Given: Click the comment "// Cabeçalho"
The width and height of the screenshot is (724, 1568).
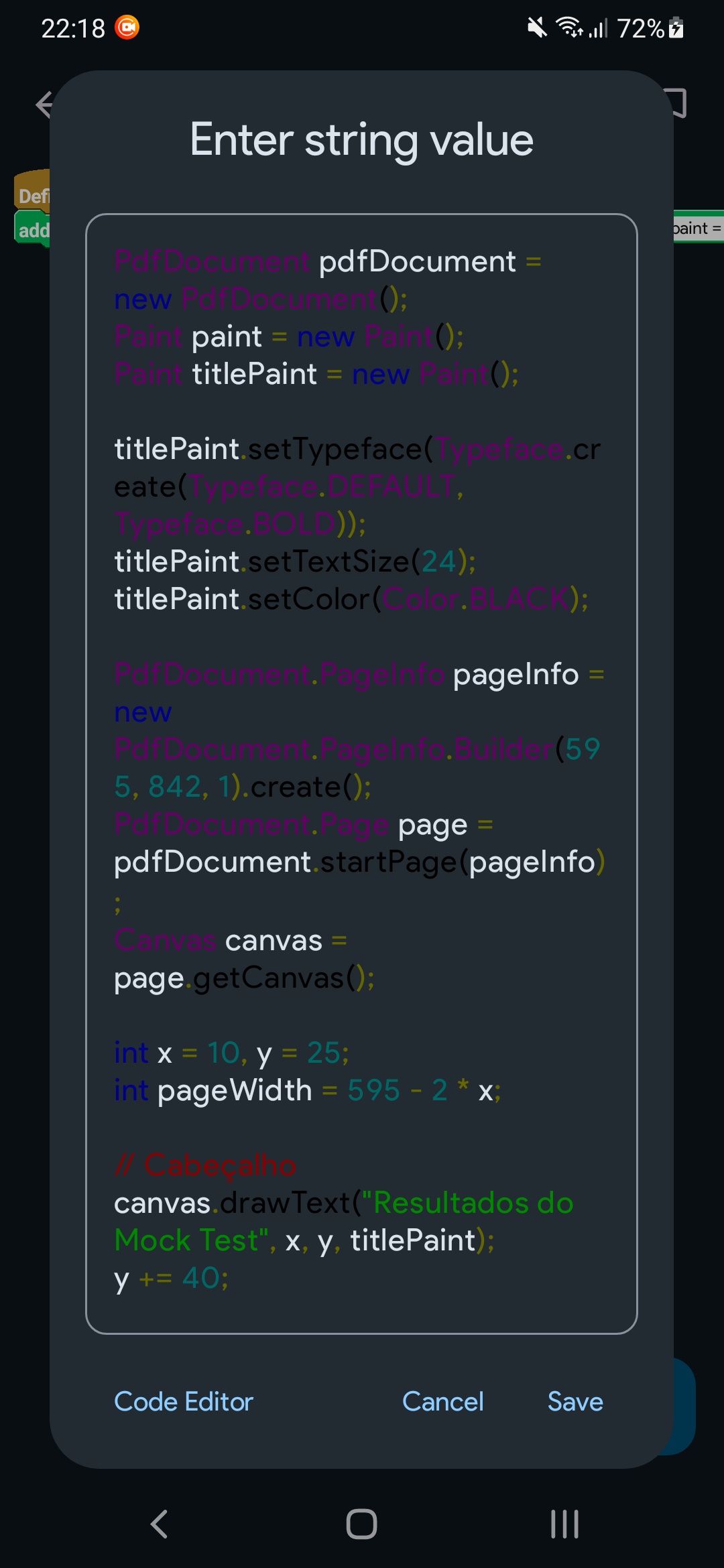Looking at the screenshot, I should [205, 1166].
